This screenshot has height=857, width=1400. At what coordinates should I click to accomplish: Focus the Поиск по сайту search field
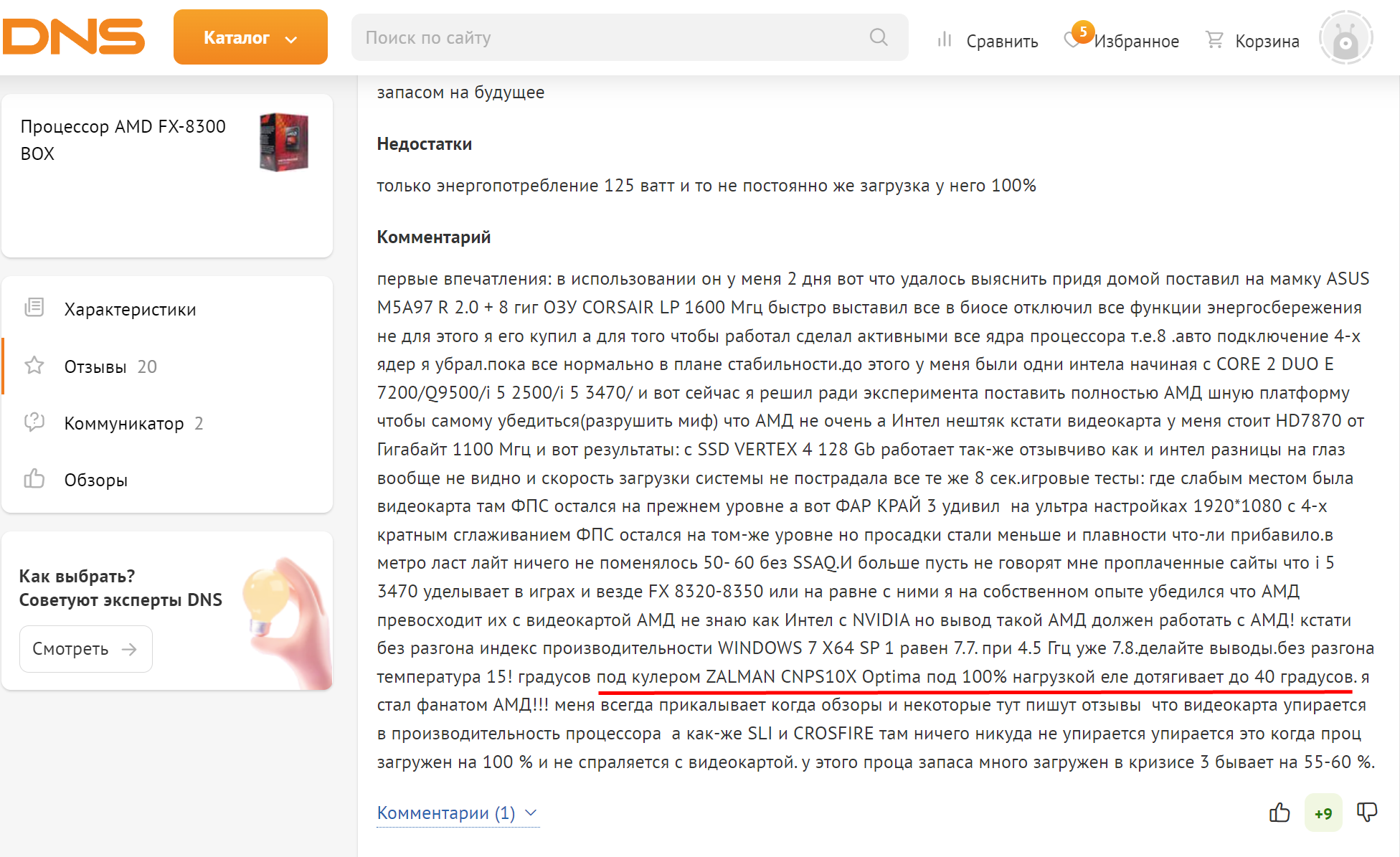point(630,37)
